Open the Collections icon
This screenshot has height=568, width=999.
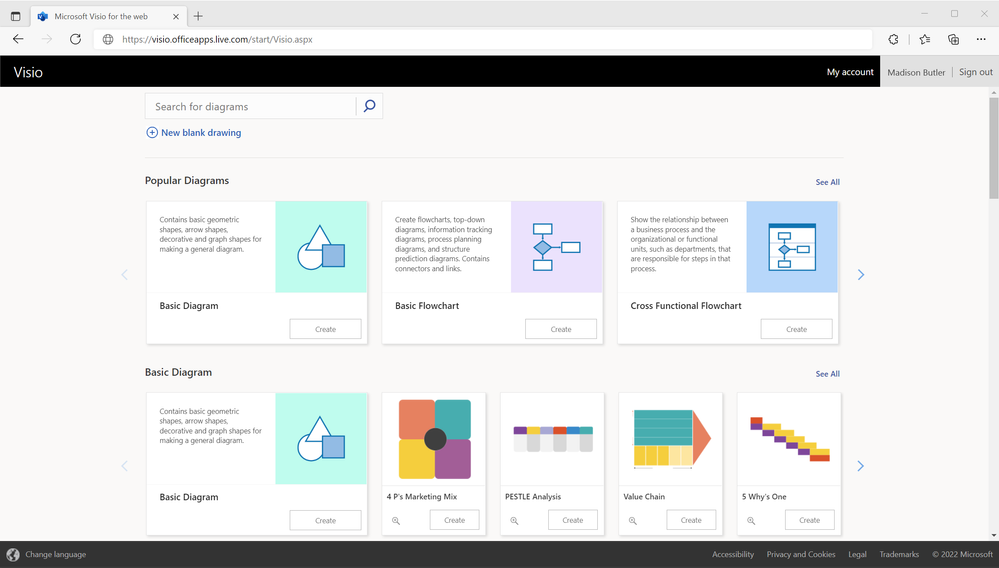coord(953,39)
